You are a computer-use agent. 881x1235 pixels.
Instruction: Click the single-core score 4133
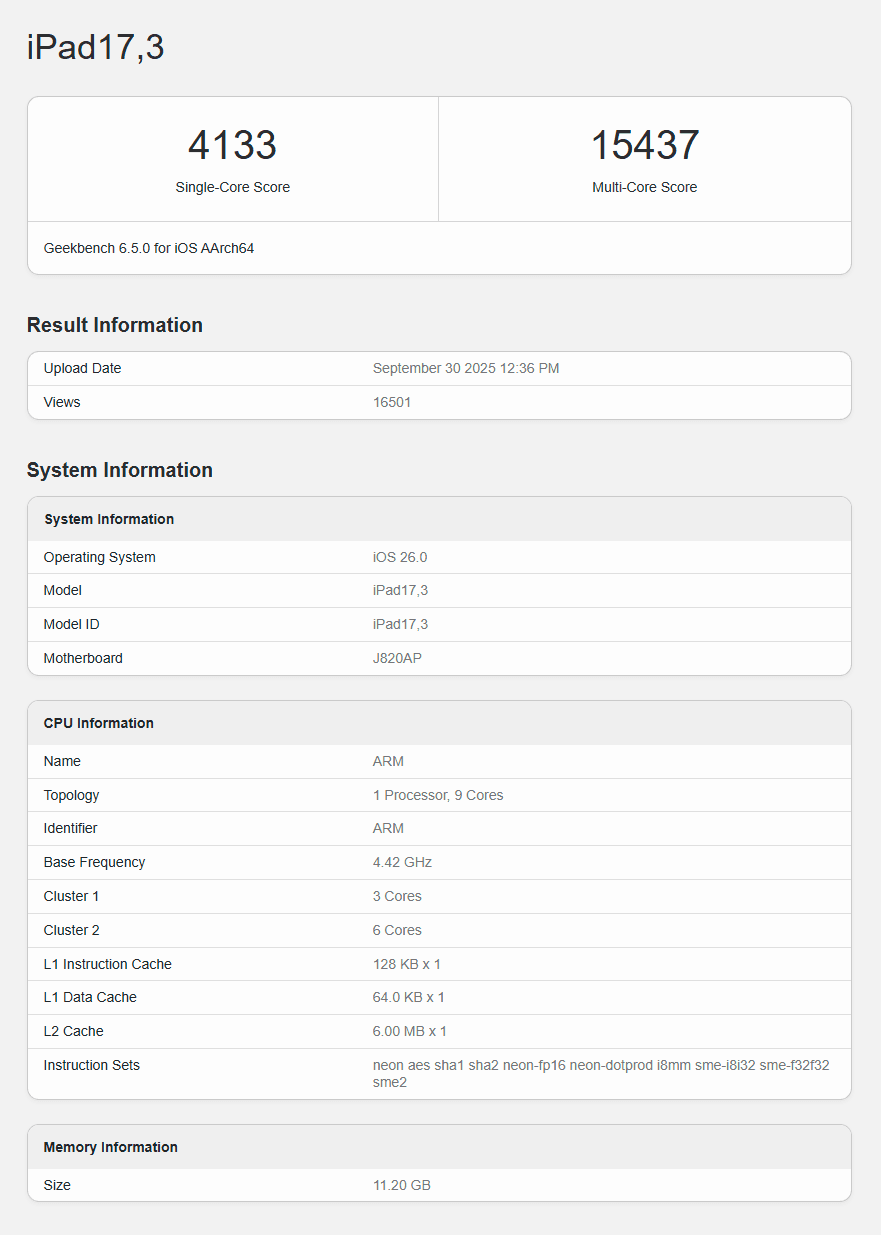coord(232,146)
